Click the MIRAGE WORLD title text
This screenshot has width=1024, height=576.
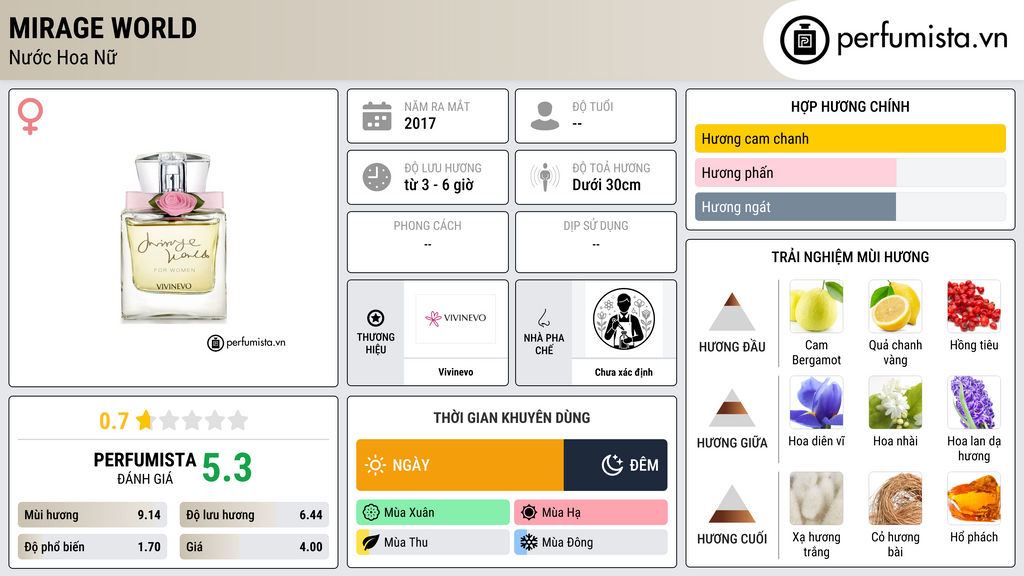(x=103, y=28)
